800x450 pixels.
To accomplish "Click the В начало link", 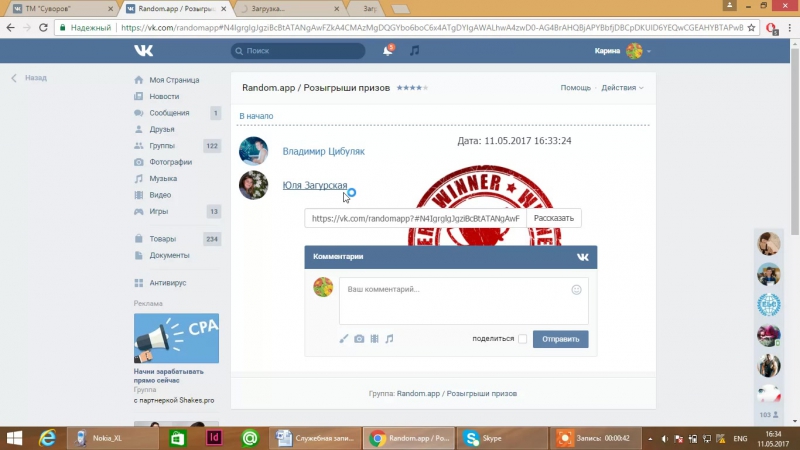I will click(x=256, y=116).
